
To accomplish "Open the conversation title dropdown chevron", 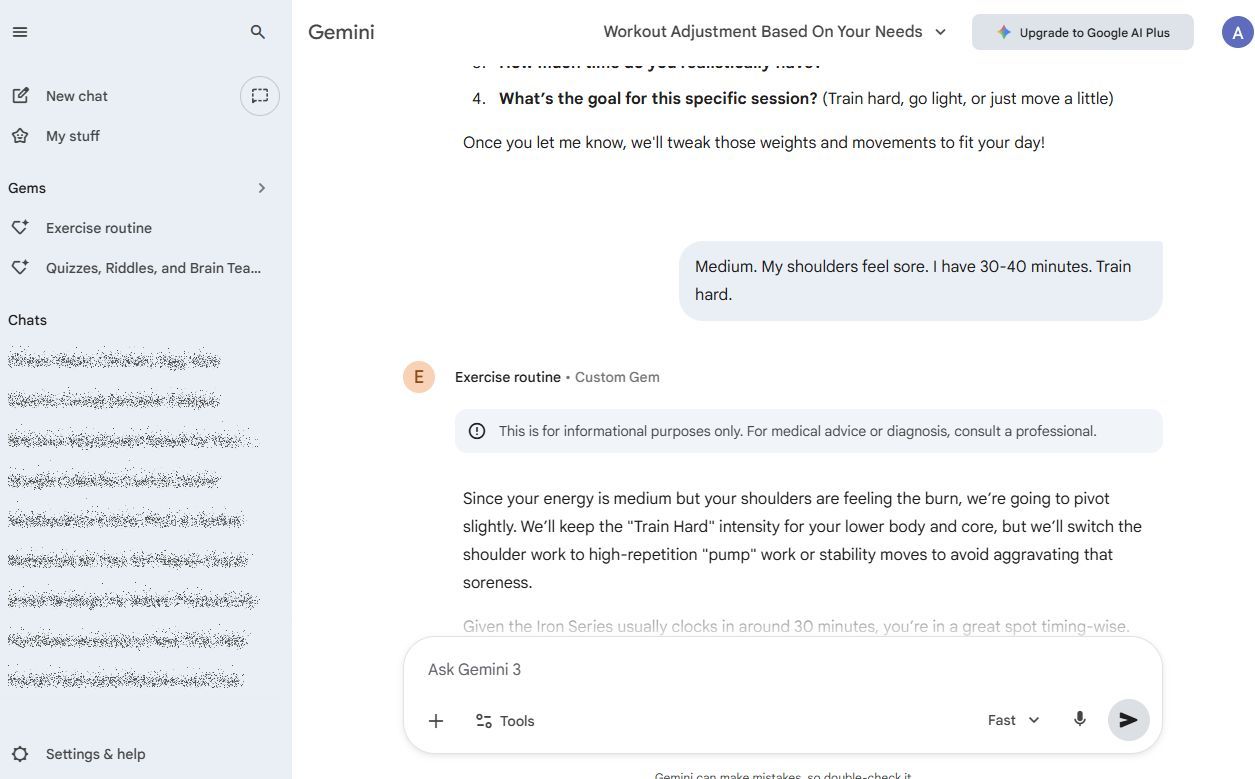I will pyautogui.click(x=940, y=32).
